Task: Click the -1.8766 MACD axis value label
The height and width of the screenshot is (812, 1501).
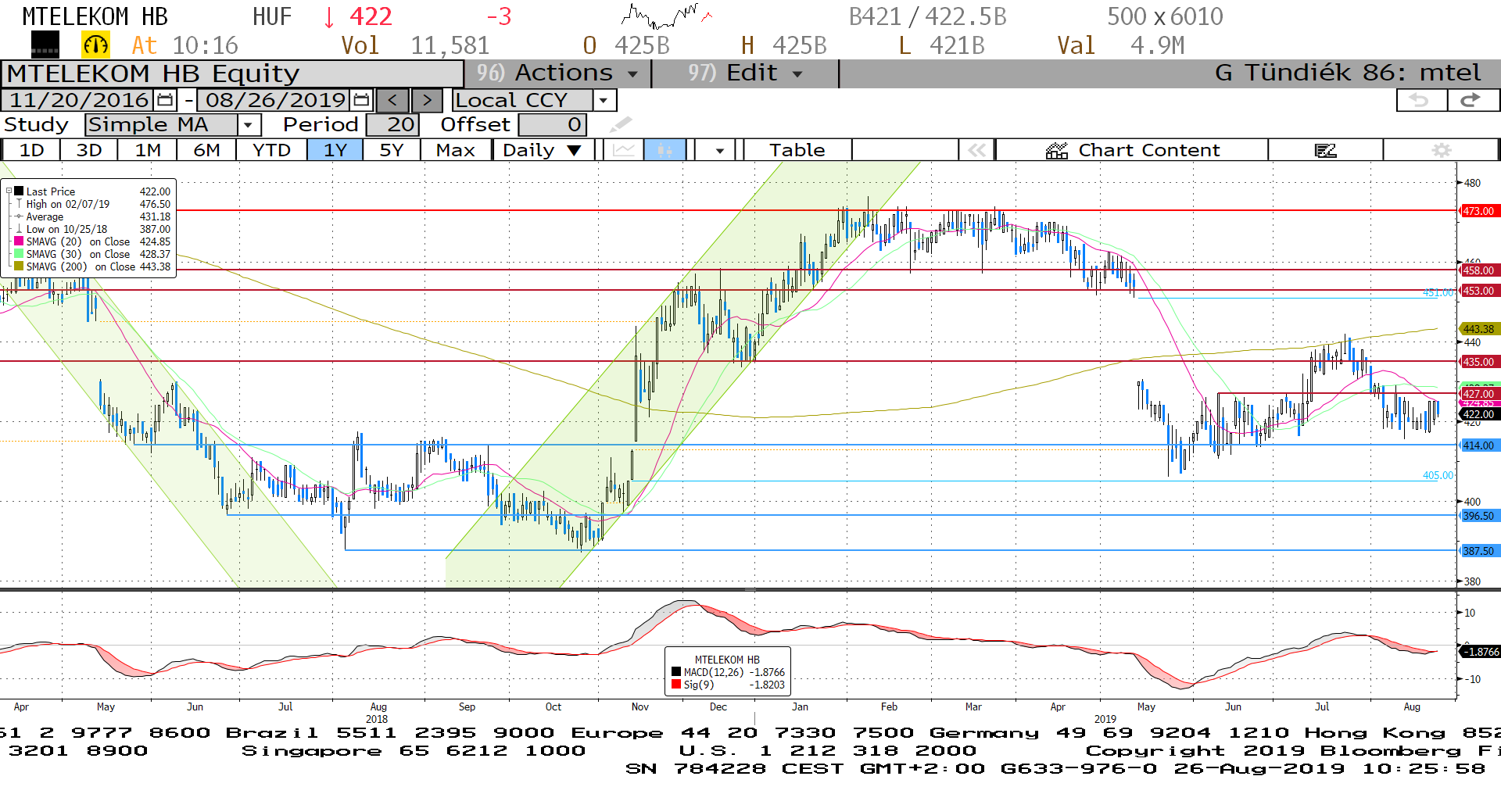Action: click(x=1480, y=652)
